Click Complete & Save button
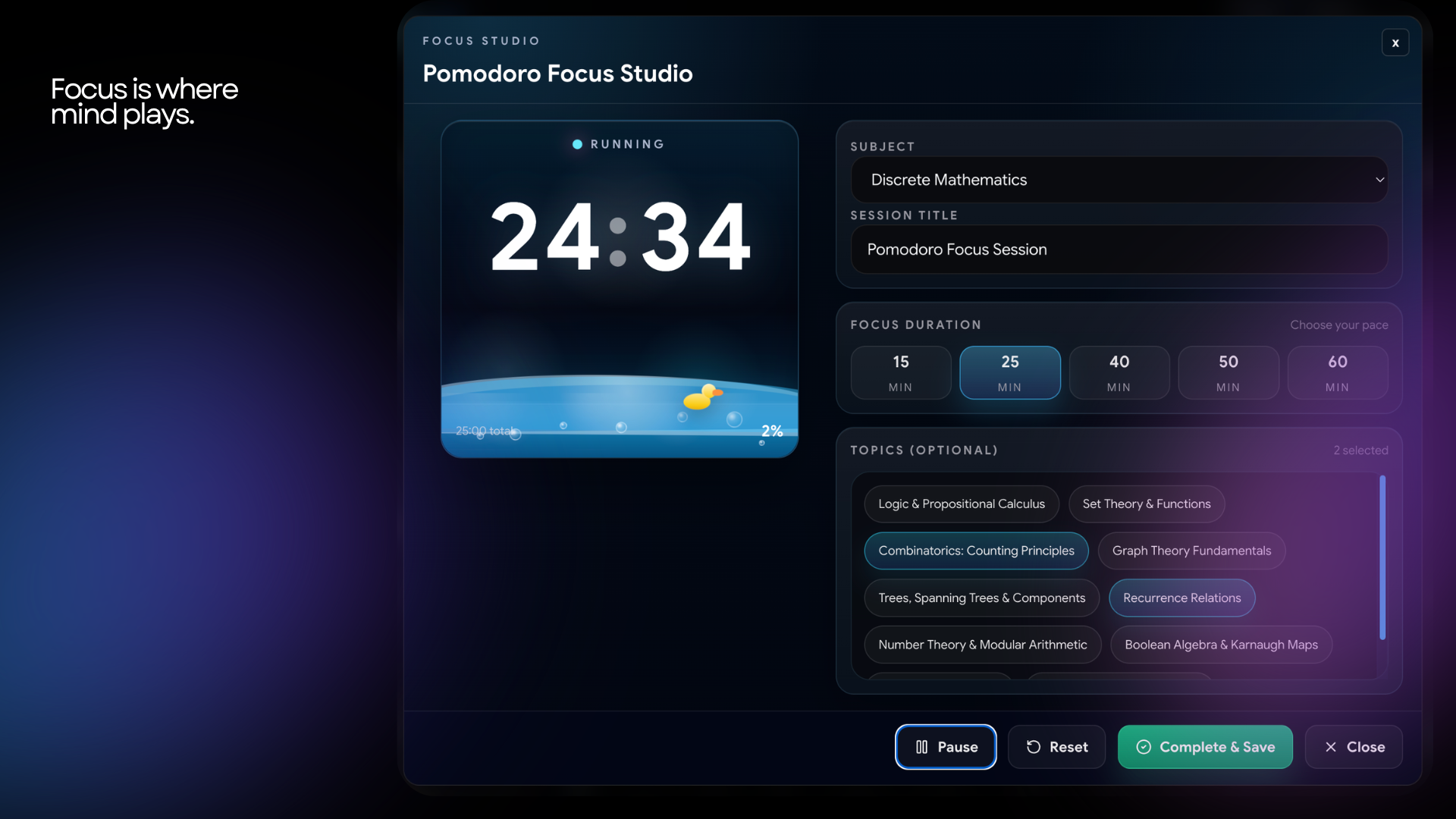Image resolution: width=1456 pixels, height=819 pixels. tap(1205, 747)
